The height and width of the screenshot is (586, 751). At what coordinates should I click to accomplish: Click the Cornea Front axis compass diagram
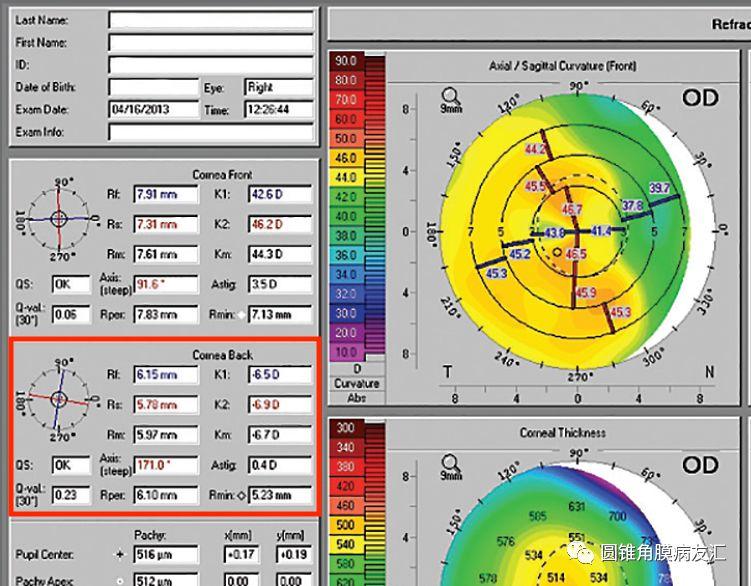[x=58, y=219]
